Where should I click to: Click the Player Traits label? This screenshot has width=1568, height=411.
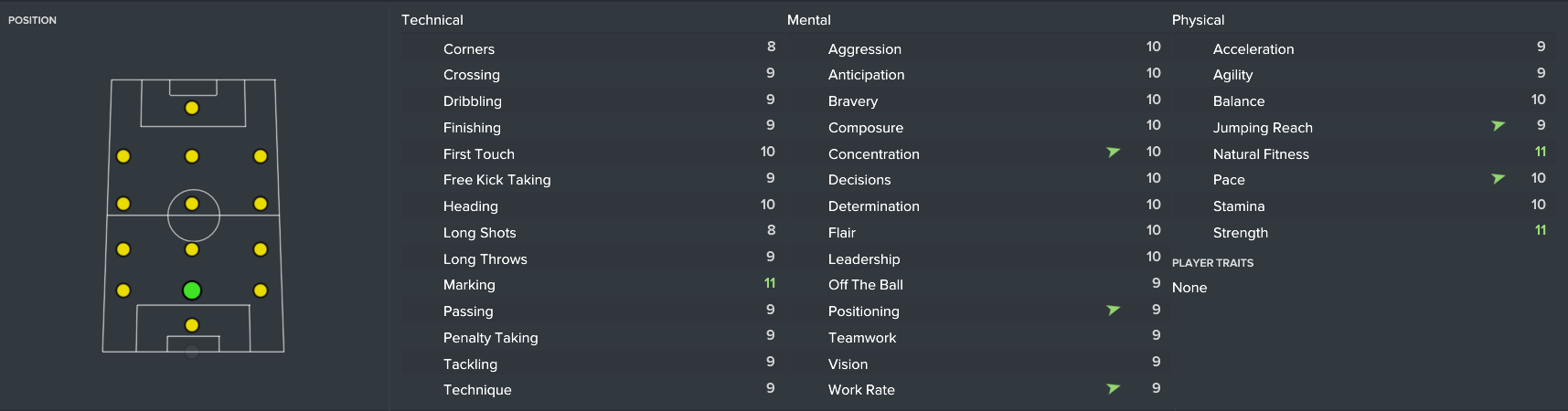click(x=1212, y=263)
